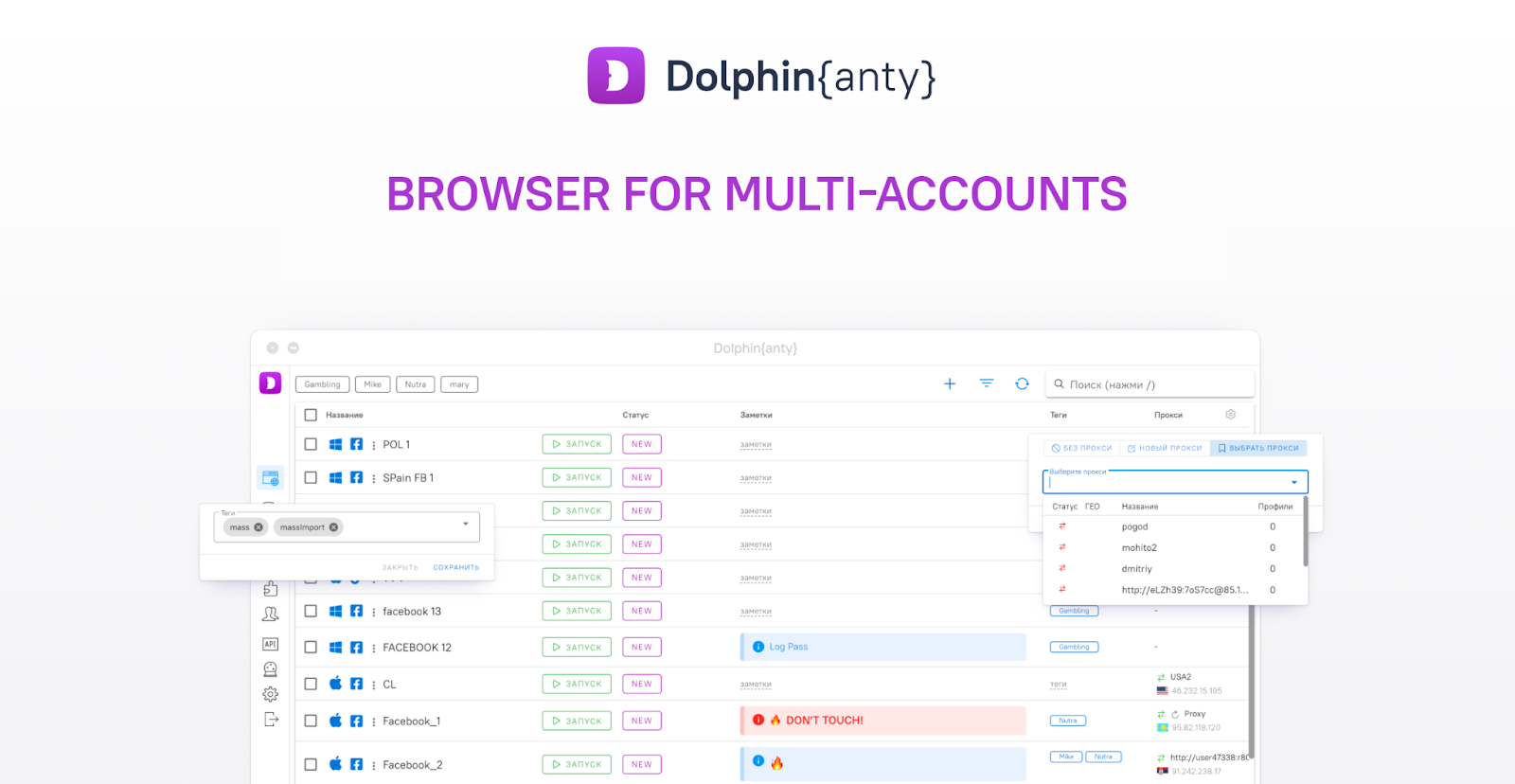Click the proxy refresh icon next to Proxy
The width and height of the screenshot is (1515, 784).
tap(1175, 714)
